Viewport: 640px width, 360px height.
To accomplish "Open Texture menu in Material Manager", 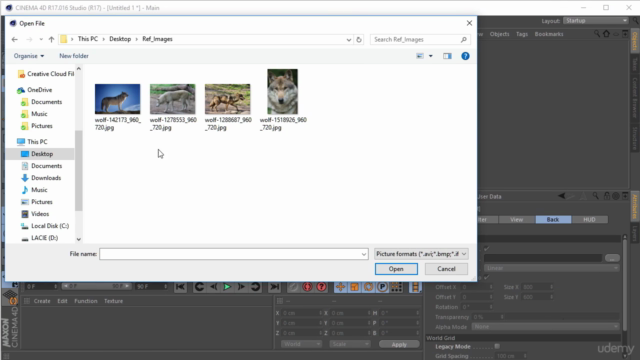I will [x=113, y=301].
